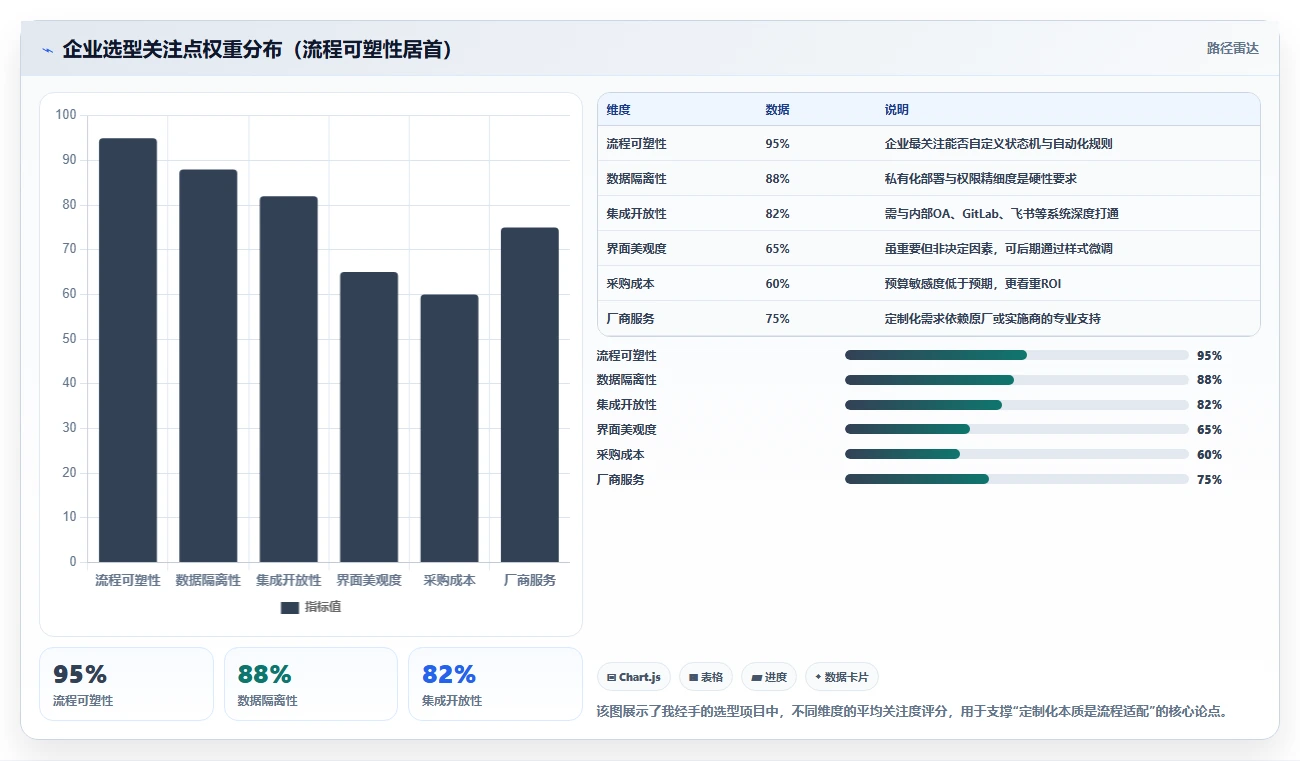Image resolution: width=1300 pixels, height=761 pixels.
Task: Click the description about 原厂或实施商
Action: [992, 319]
